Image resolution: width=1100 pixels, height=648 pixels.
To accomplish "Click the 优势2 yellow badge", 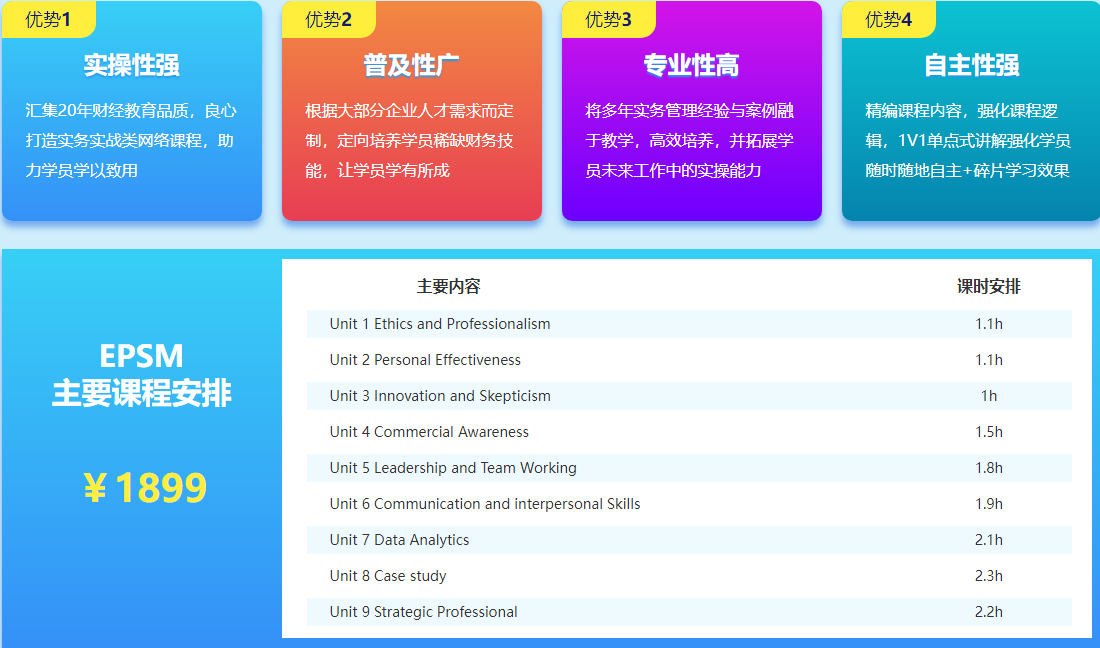I will pos(328,19).
